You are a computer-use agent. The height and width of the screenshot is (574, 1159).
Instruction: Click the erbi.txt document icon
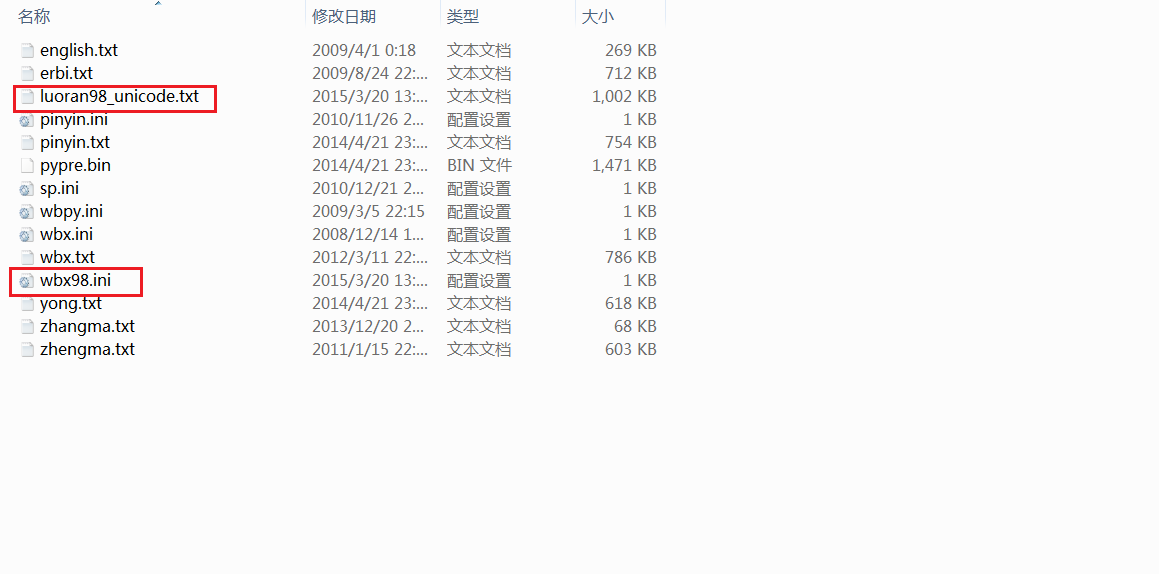point(27,74)
